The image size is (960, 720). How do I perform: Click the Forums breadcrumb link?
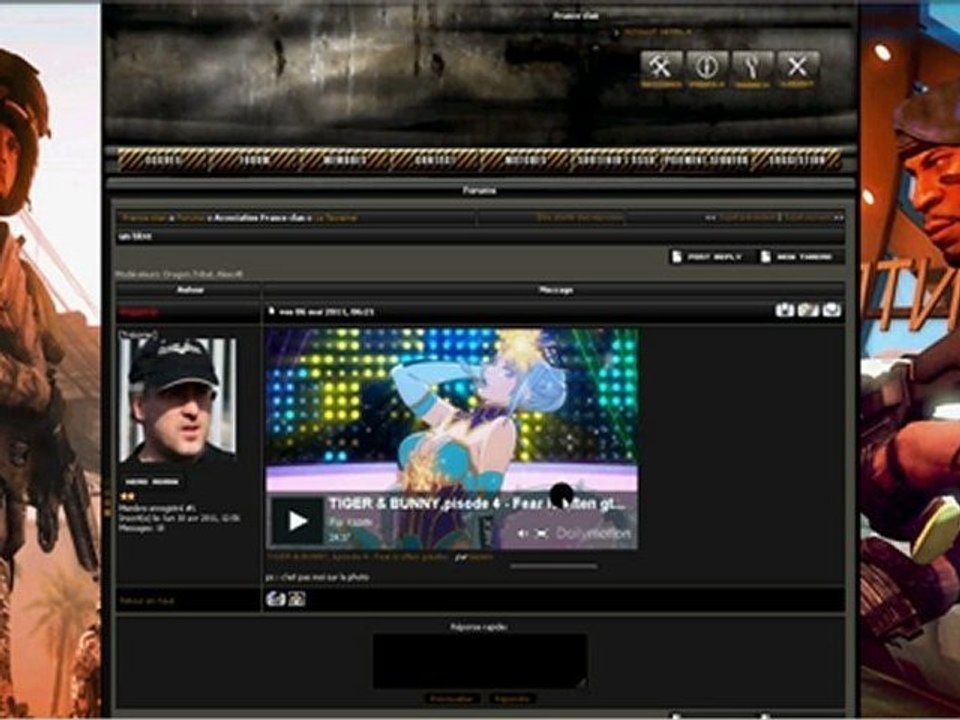pos(190,218)
